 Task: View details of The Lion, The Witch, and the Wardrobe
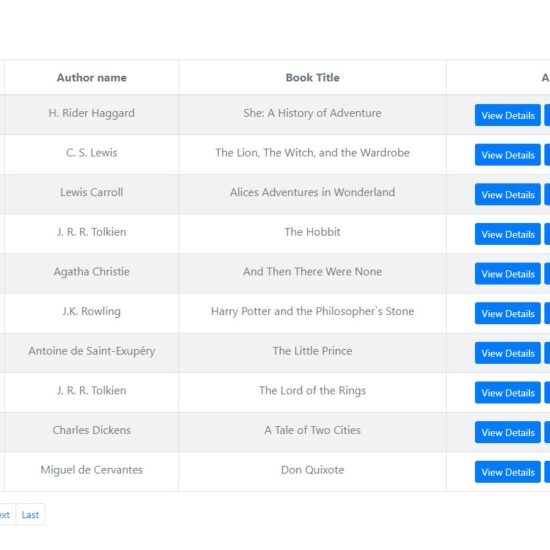point(508,155)
